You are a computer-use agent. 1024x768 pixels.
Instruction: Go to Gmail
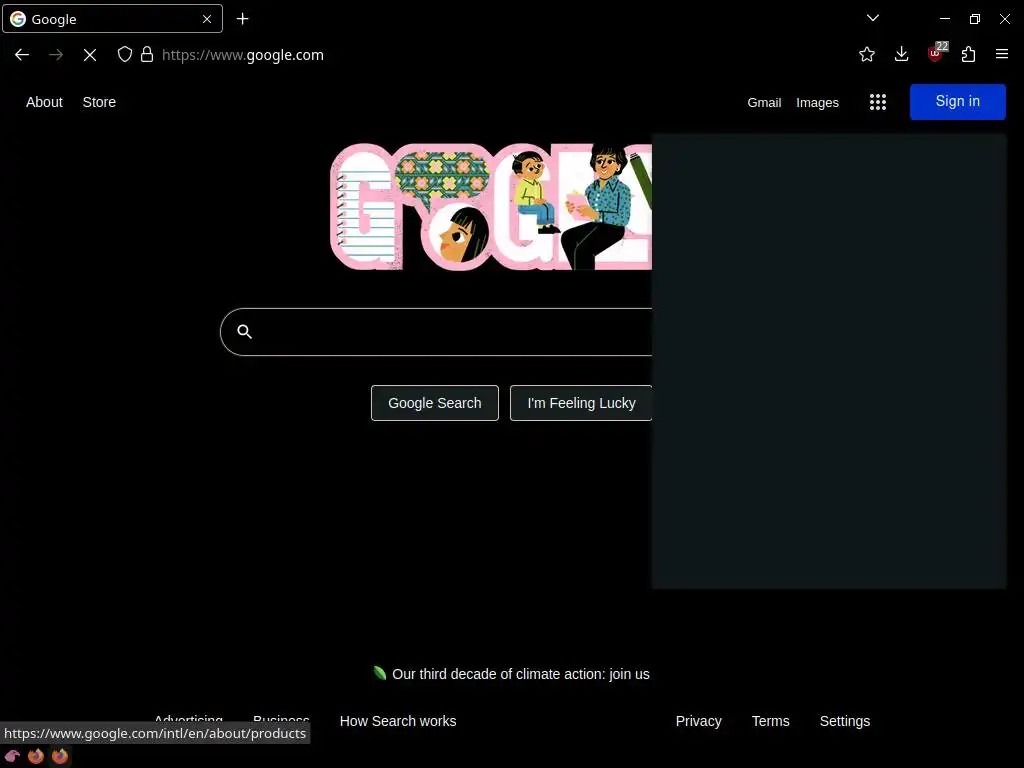764,103
